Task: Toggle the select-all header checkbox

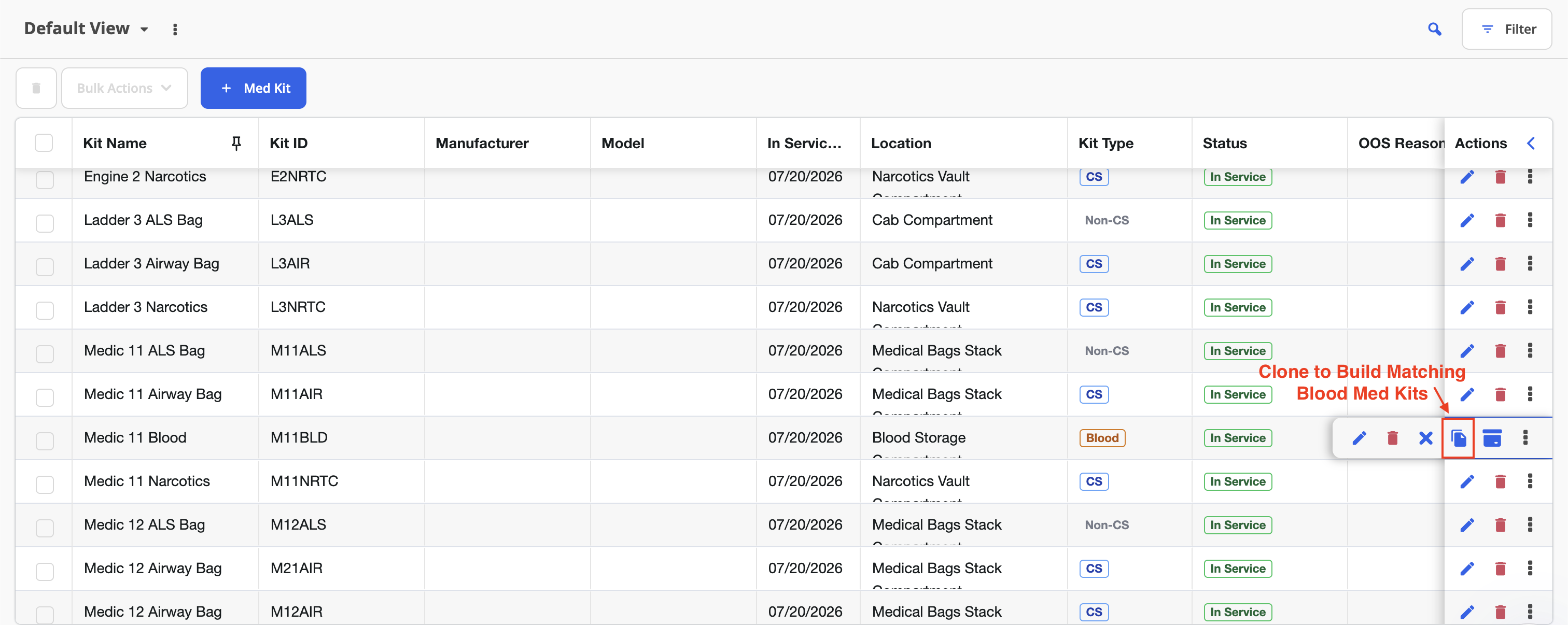Action: coord(44,143)
